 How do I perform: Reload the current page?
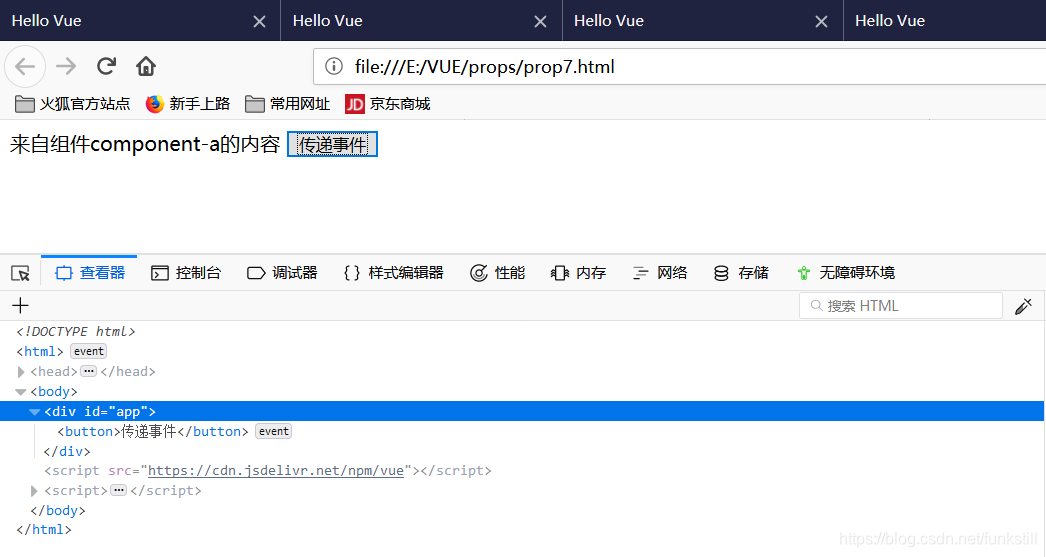pyautogui.click(x=106, y=65)
